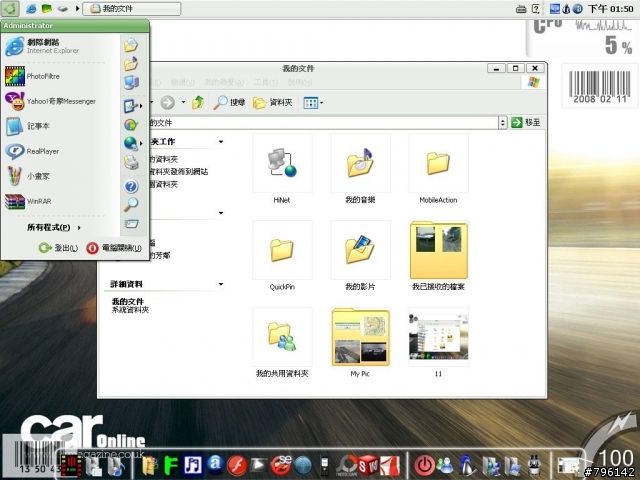This screenshot has width=640, height=480.
Task: Select the 我的音樂 folder
Action: (360, 169)
